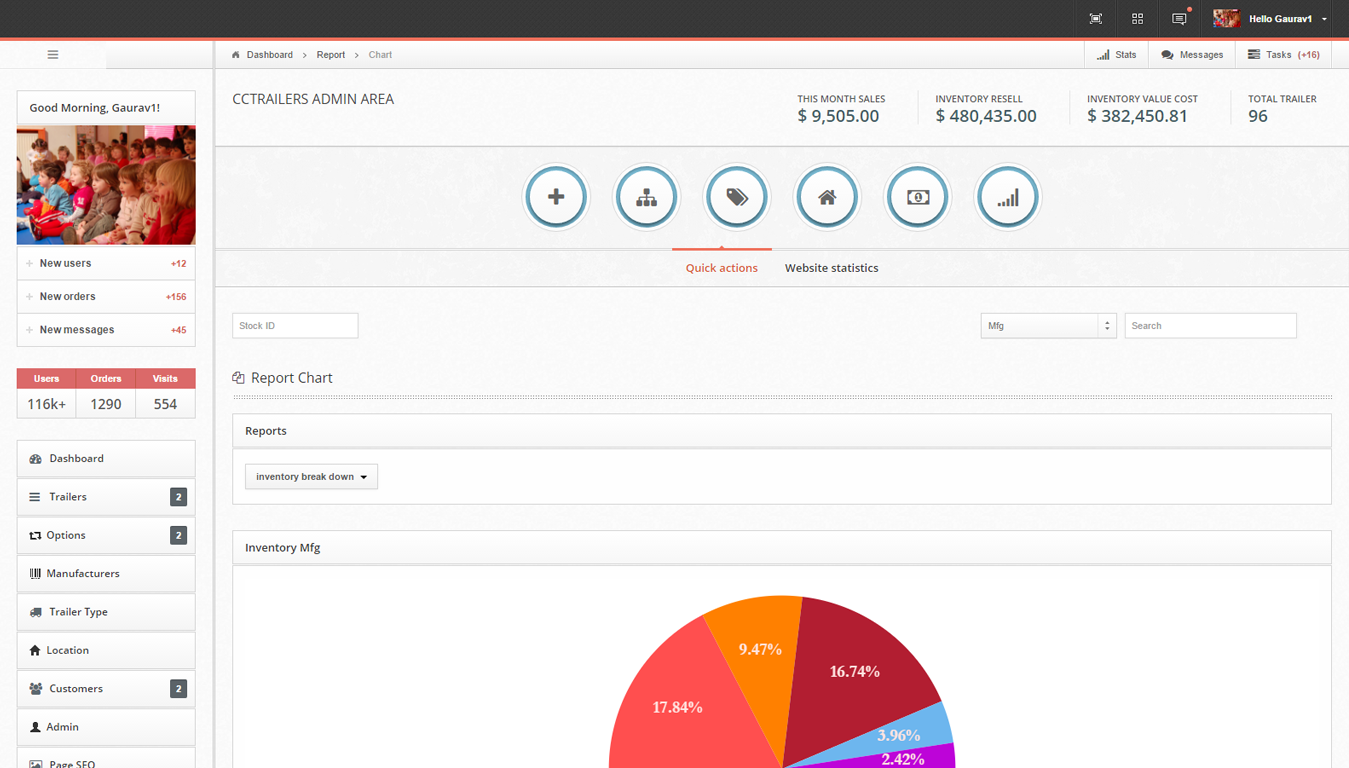Click the Messages button in header
The width and height of the screenshot is (1349, 768).
1192,55
